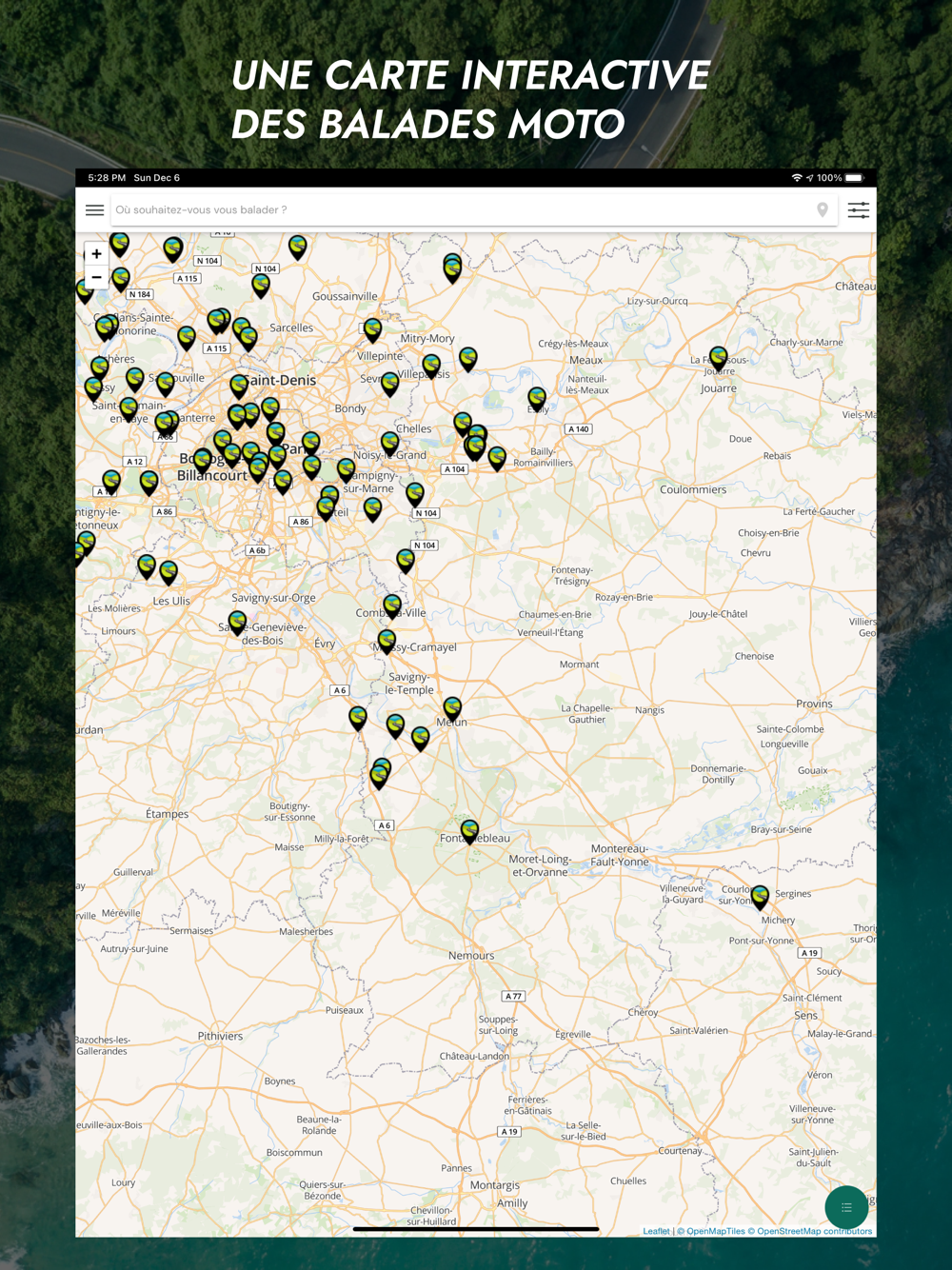Viewport: 952px width, 1270px height.
Task: Tap the location pin in search bar
Action: tap(823, 210)
